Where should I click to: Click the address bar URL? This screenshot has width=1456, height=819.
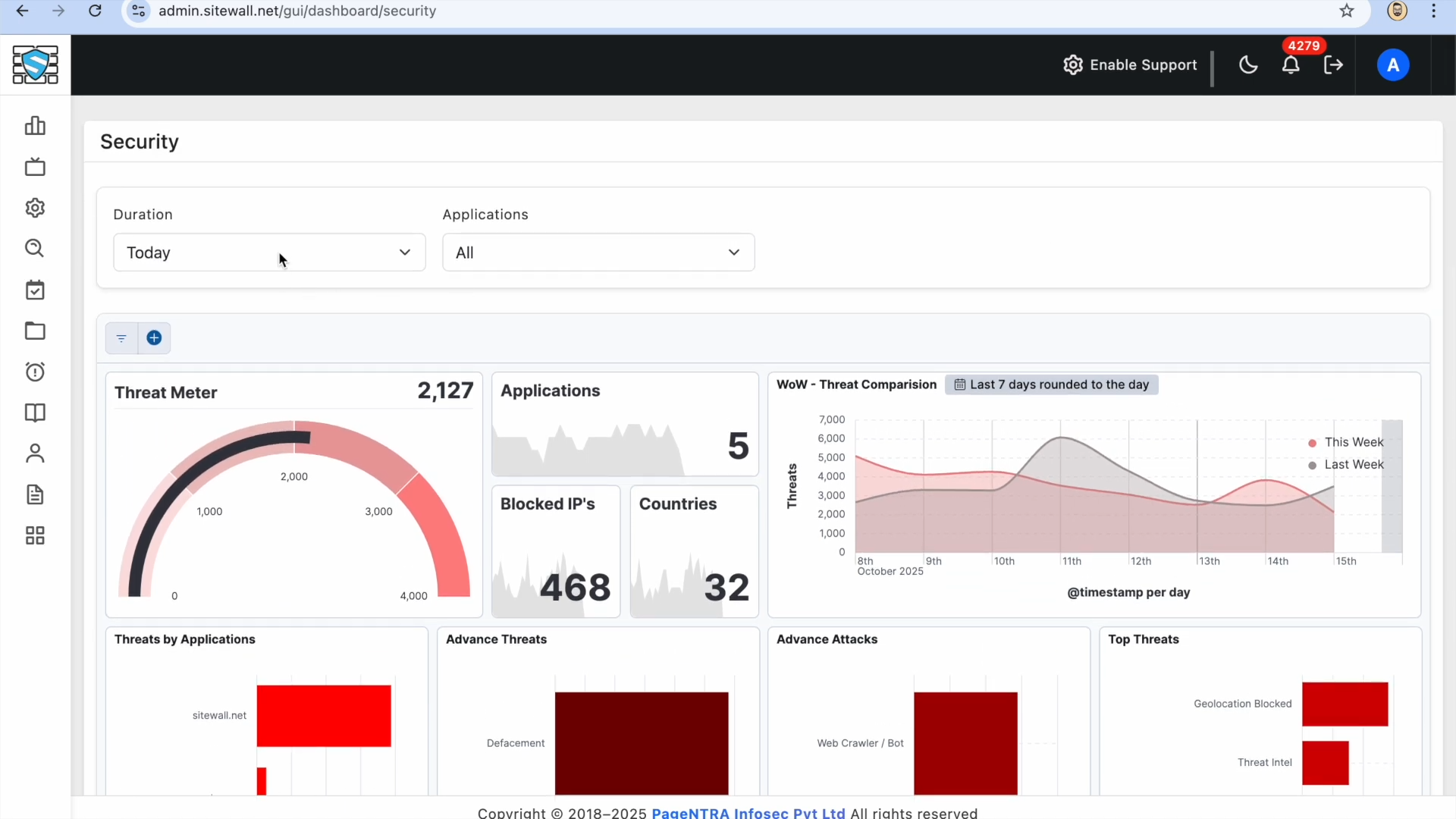click(297, 11)
